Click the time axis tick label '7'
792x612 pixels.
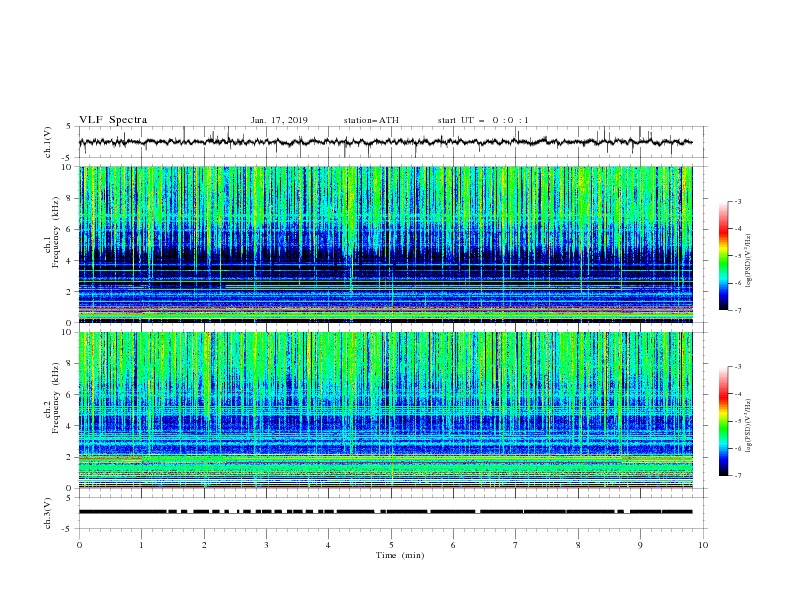tap(516, 545)
